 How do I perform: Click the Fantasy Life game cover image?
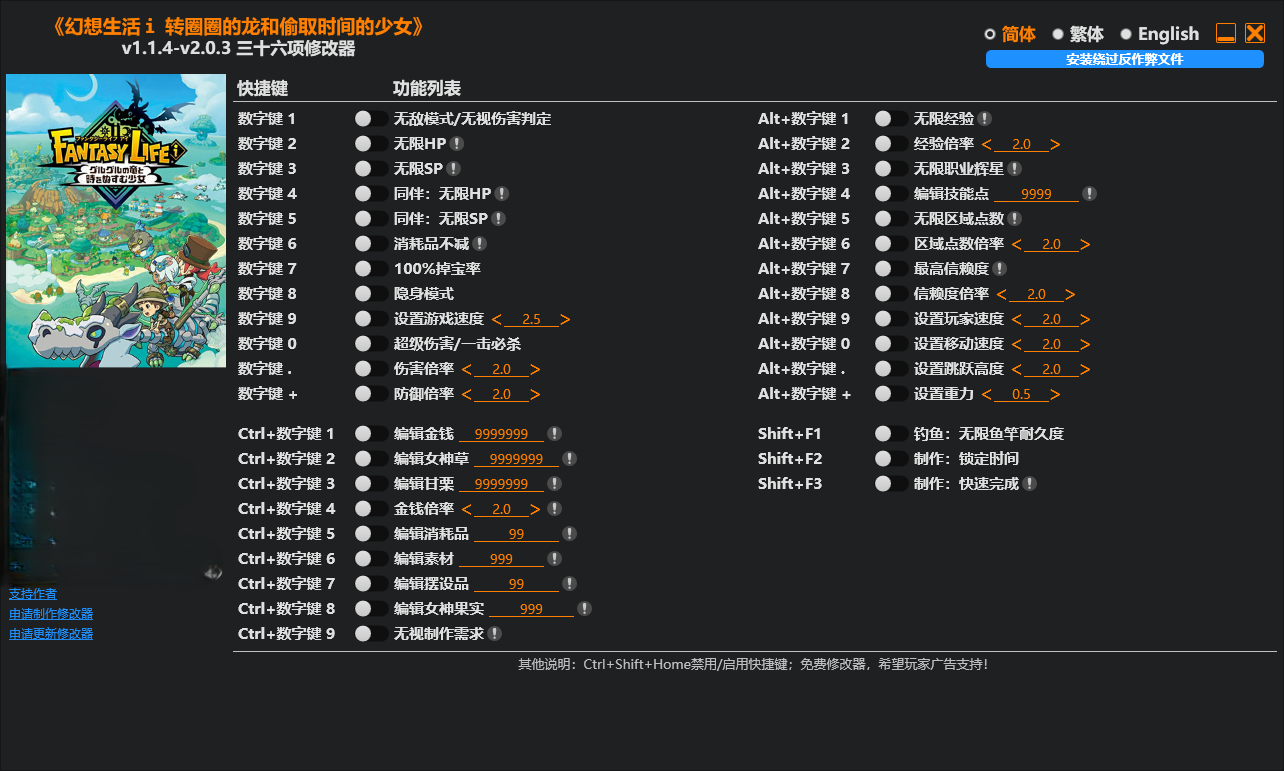[116, 220]
